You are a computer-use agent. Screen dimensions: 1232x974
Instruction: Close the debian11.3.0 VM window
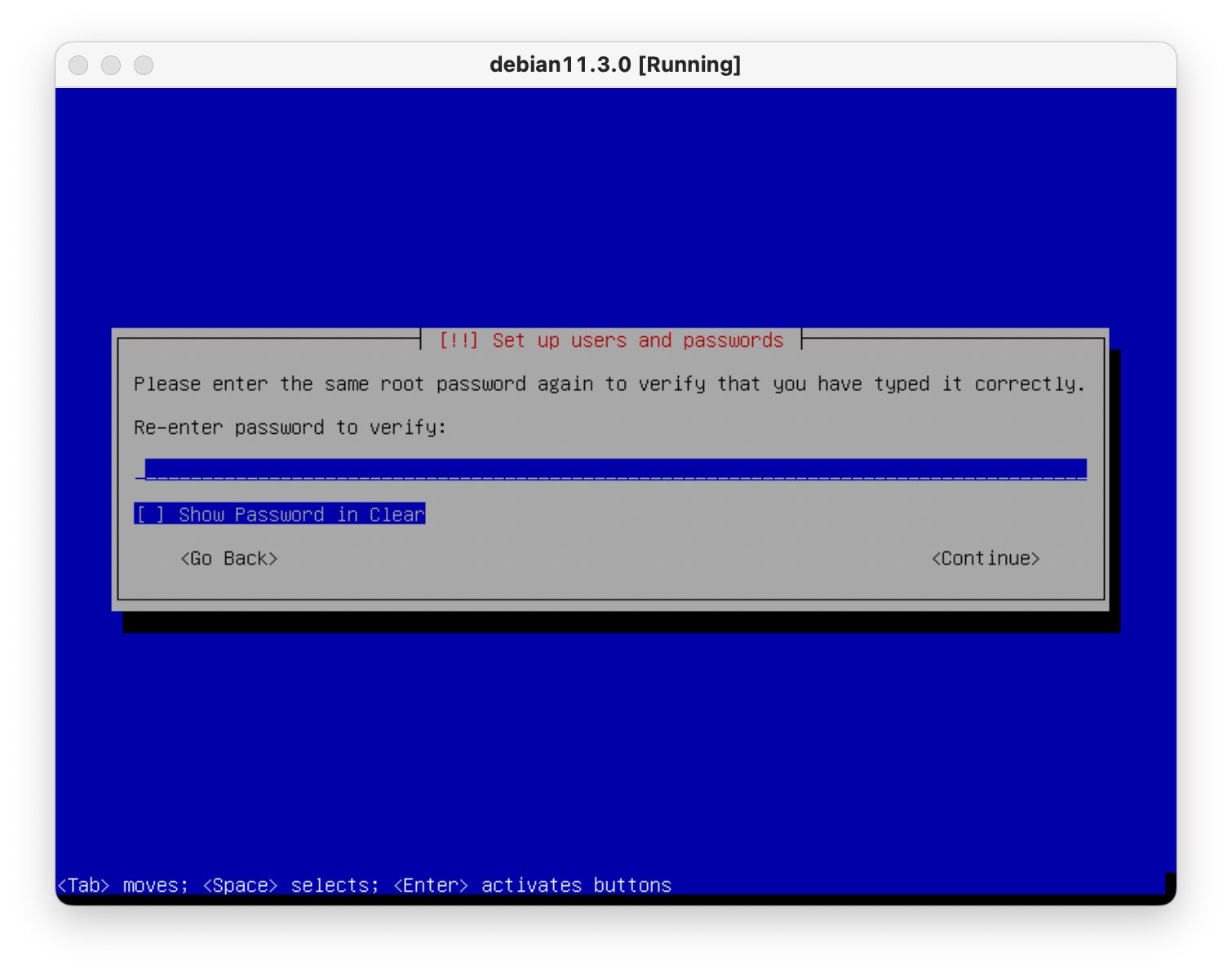(x=78, y=65)
